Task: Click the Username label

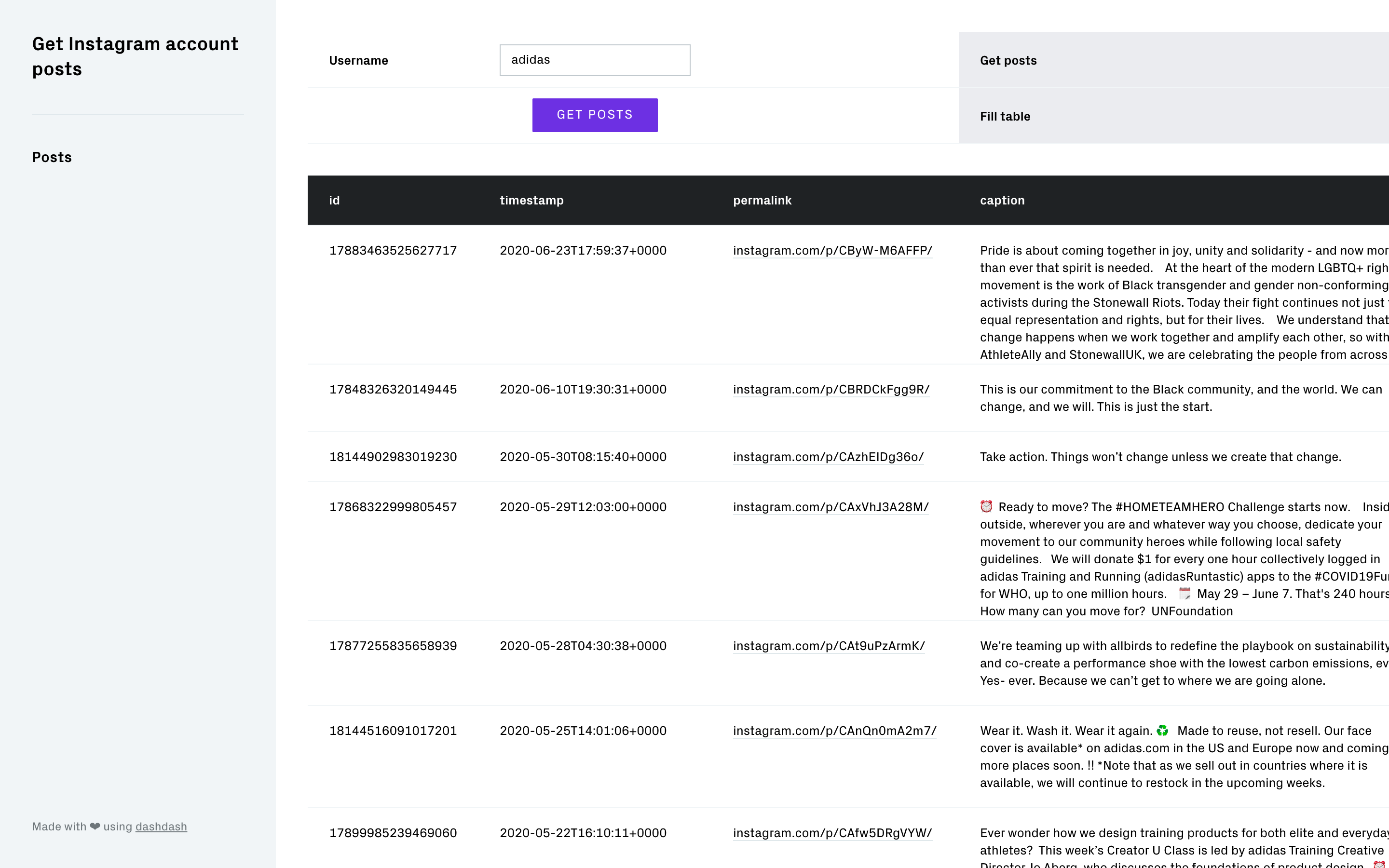Action: click(x=358, y=60)
